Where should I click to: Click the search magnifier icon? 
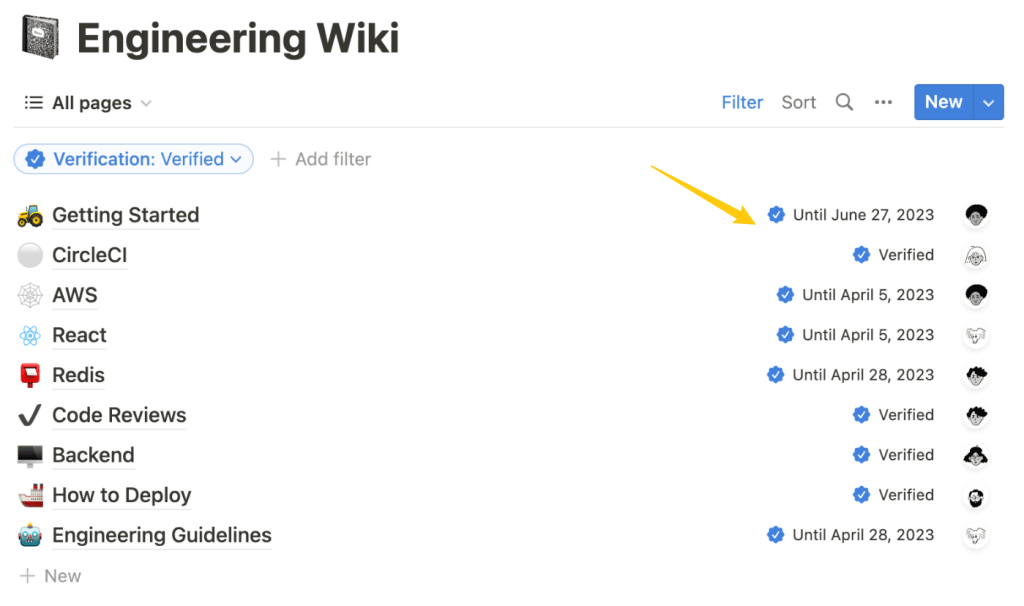[x=844, y=102]
